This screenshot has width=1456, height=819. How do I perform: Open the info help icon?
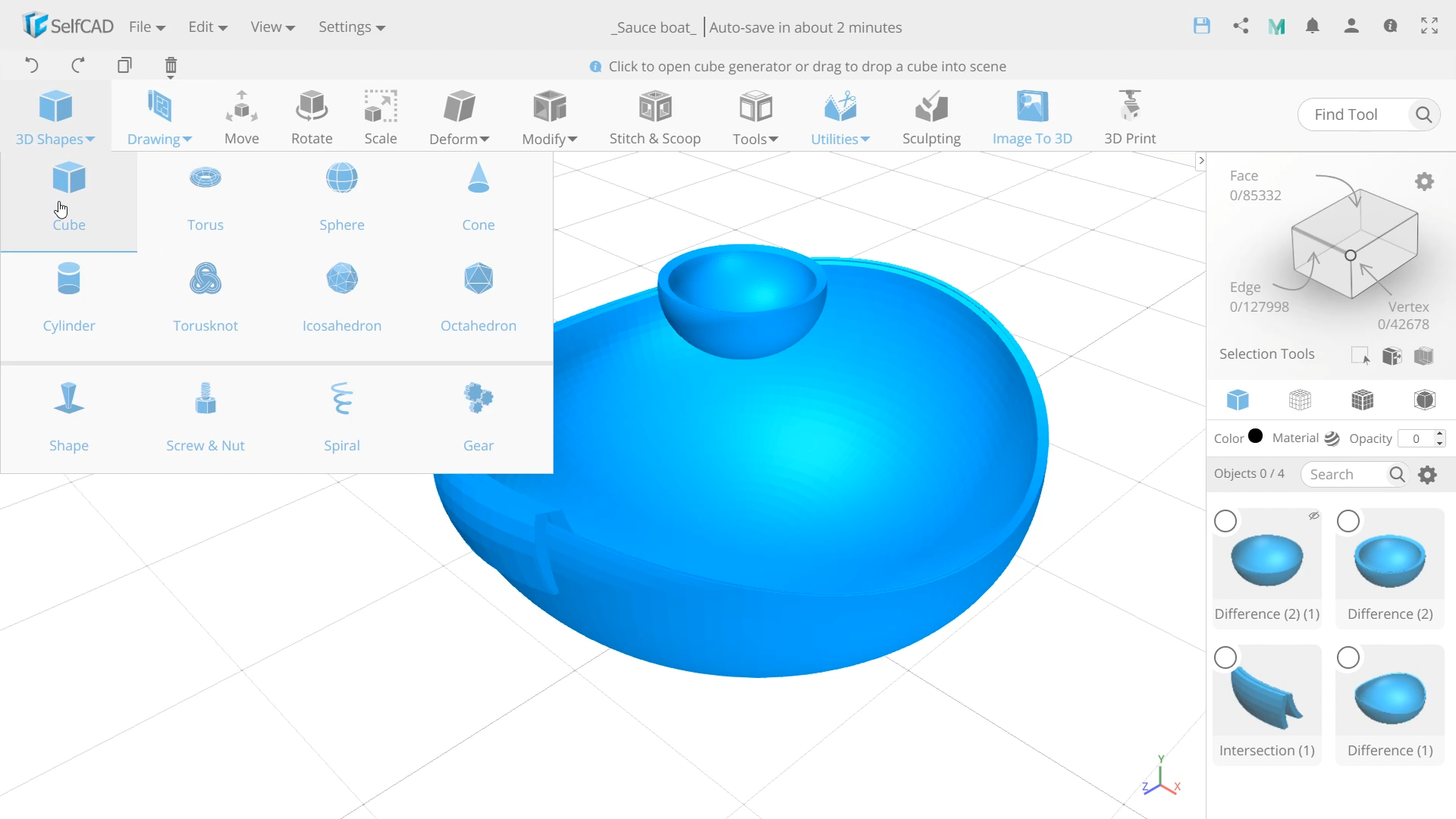pyautogui.click(x=1390, y=26)
